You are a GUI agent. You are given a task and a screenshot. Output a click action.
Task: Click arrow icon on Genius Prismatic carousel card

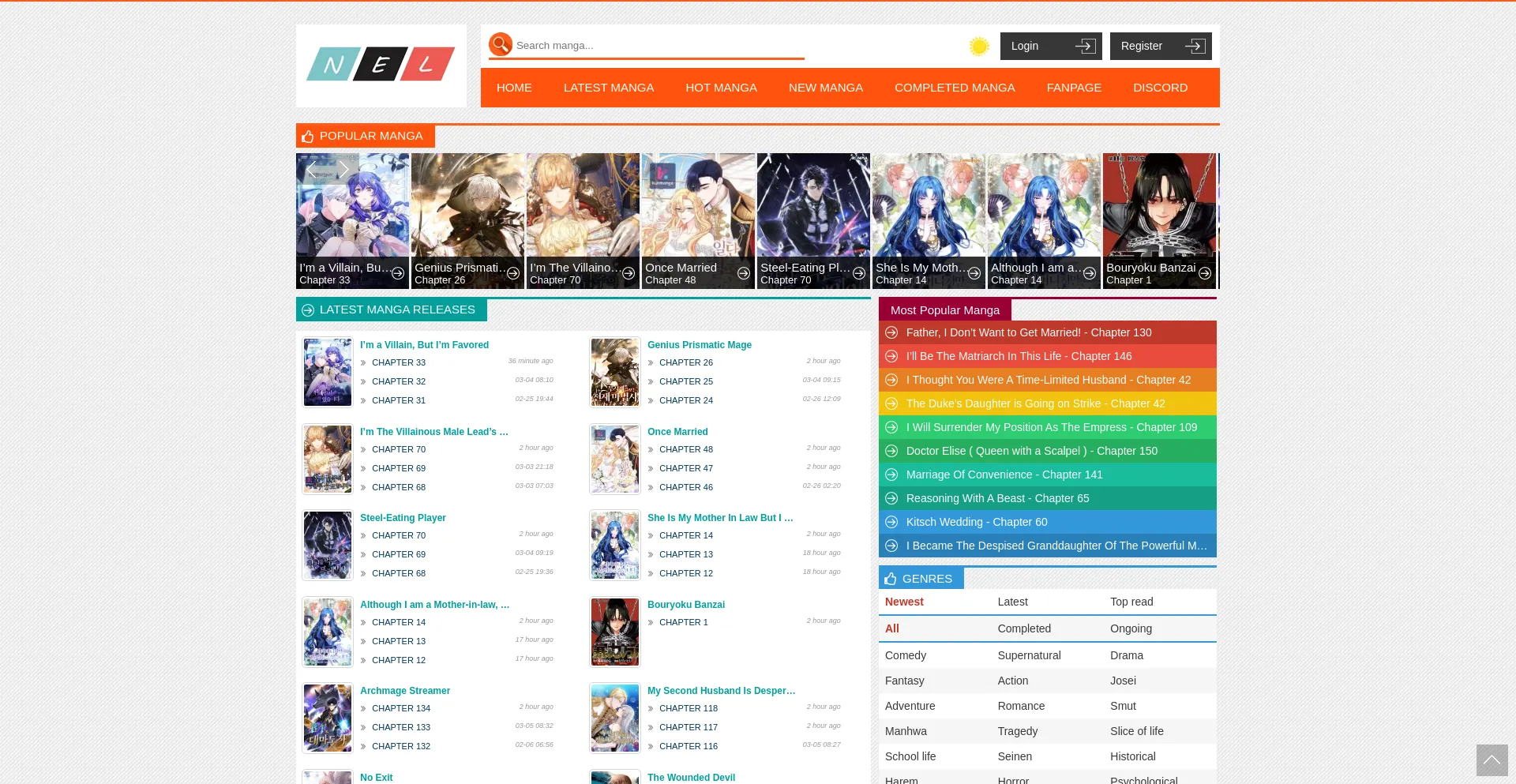point(513,273)
